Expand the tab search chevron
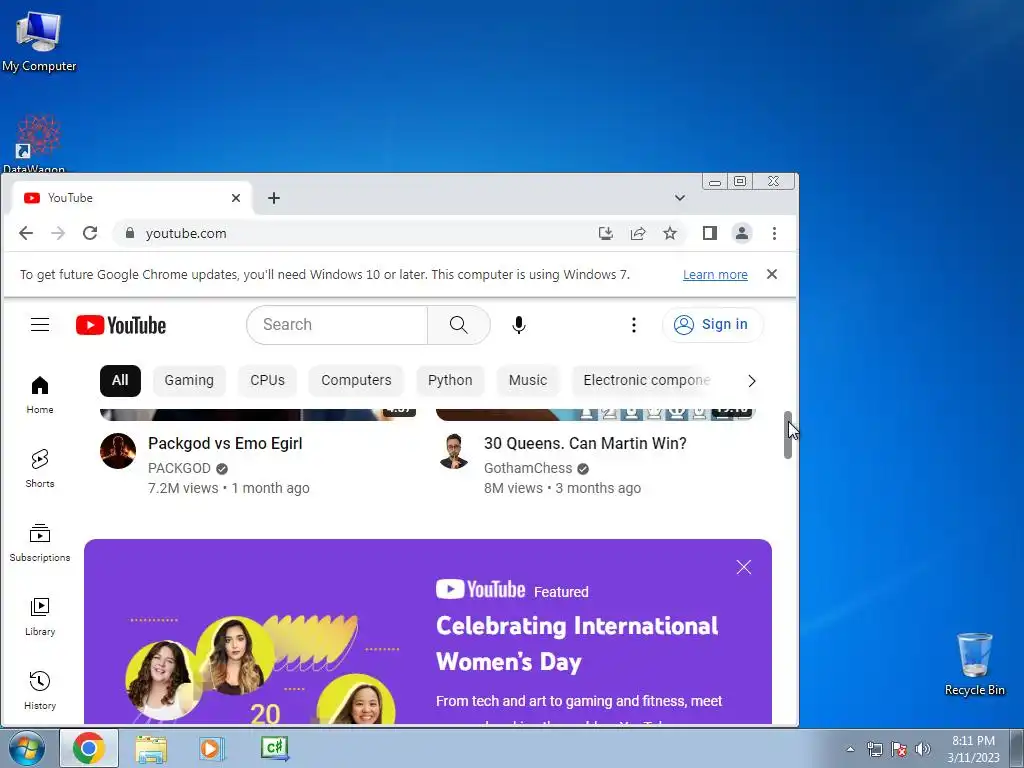1024x768 pixels. (x=680, y=198)
